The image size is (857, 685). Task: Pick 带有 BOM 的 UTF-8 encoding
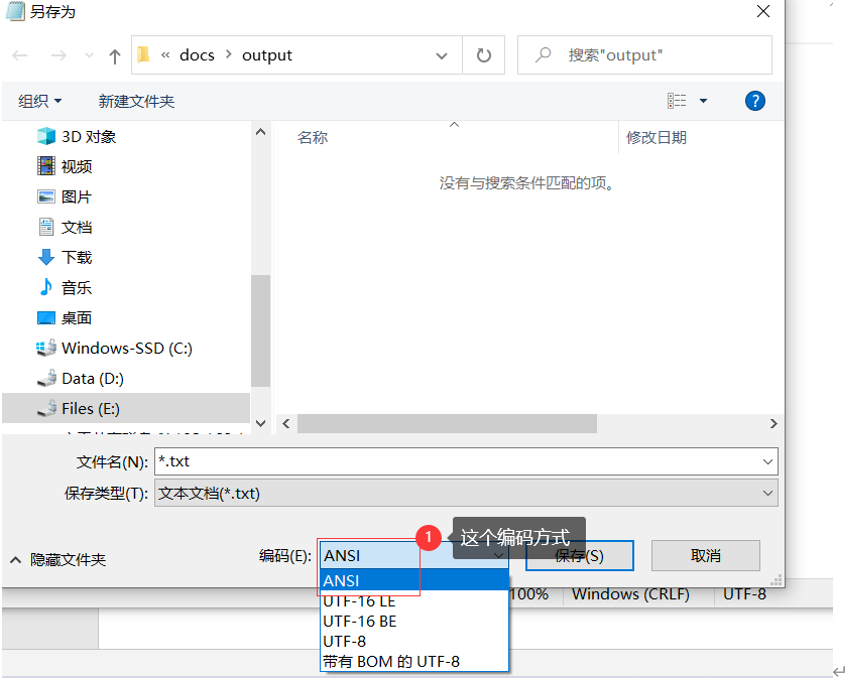pos(391,661)
